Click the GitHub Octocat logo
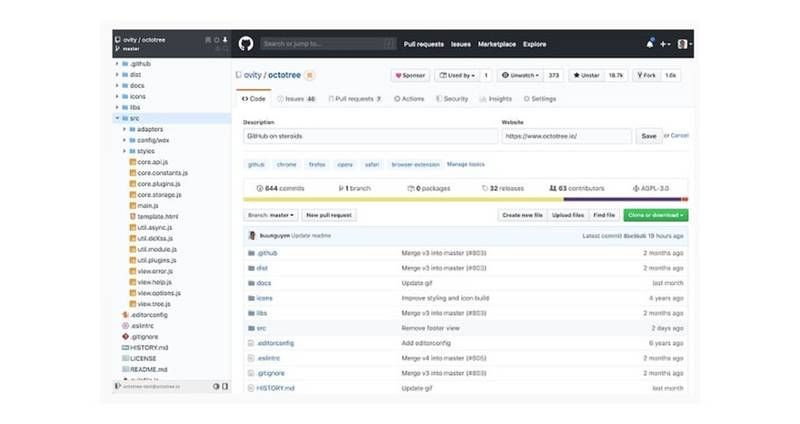This screenshot has height=424, width=800. pyautogui.click(x=245, y=44)
